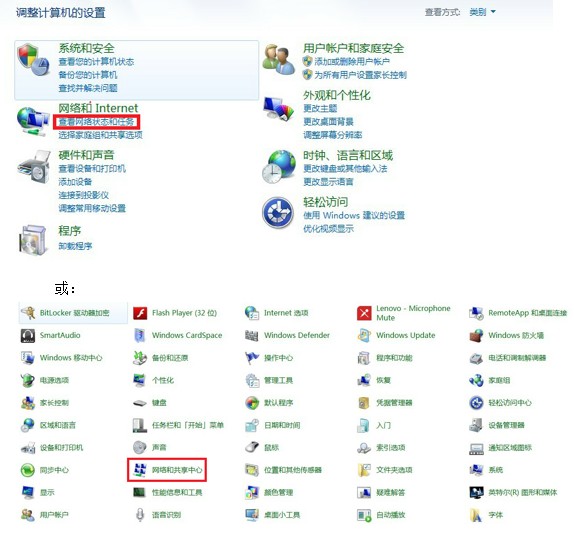This screenshot has width=574, height=538.
Task: Click the 系统和安全 shield icon
Action: click(x=33, y=60)
